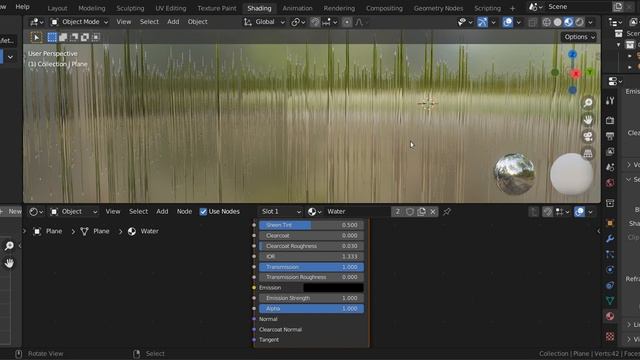Click the viewport zoom magnifier icon
This screenshot has width=640, height=360.
tap(588, 102)
